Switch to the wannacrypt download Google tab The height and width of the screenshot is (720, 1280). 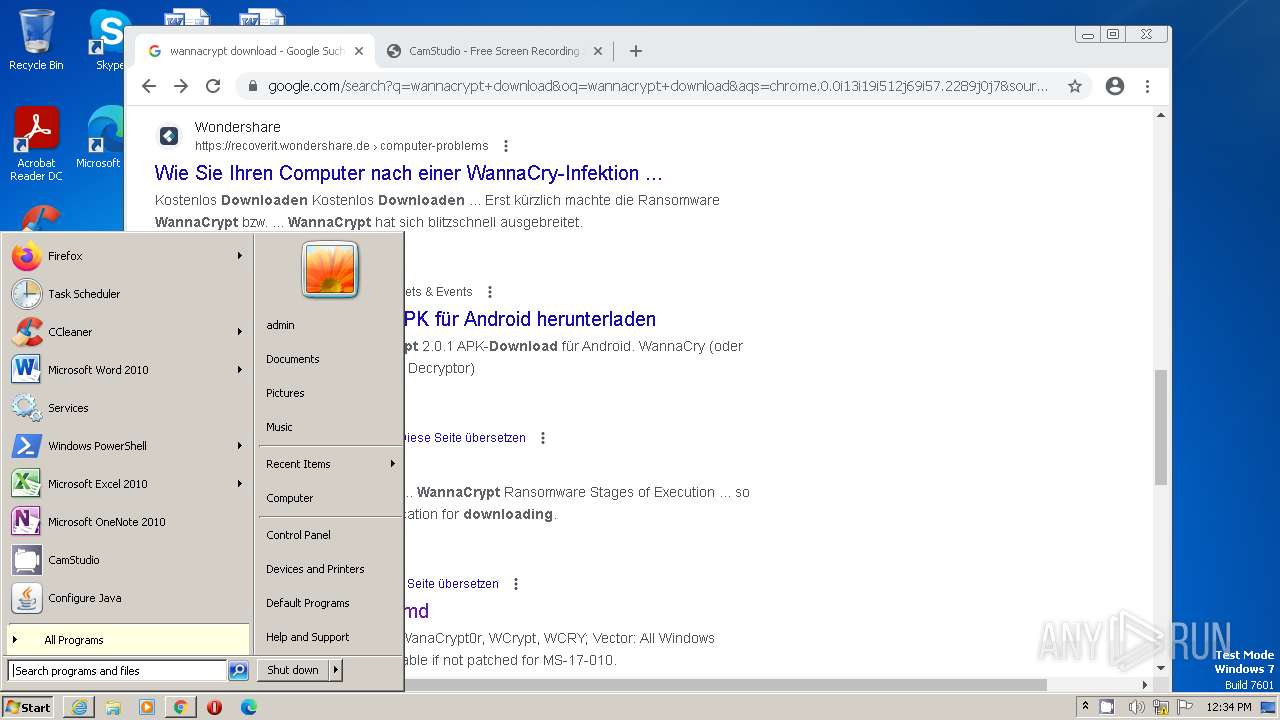point(255,51)
